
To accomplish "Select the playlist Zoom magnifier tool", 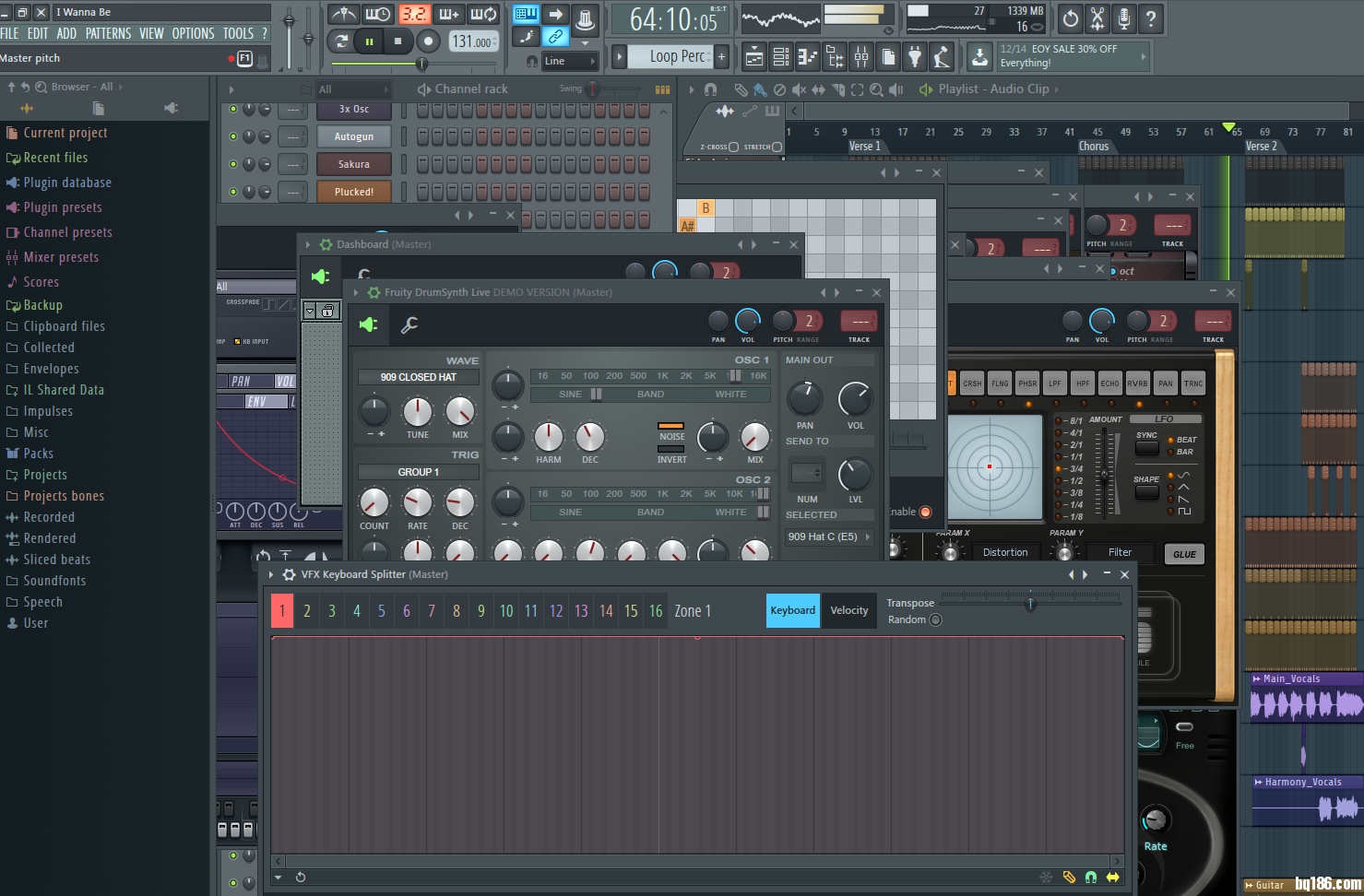I will point(876,89).
